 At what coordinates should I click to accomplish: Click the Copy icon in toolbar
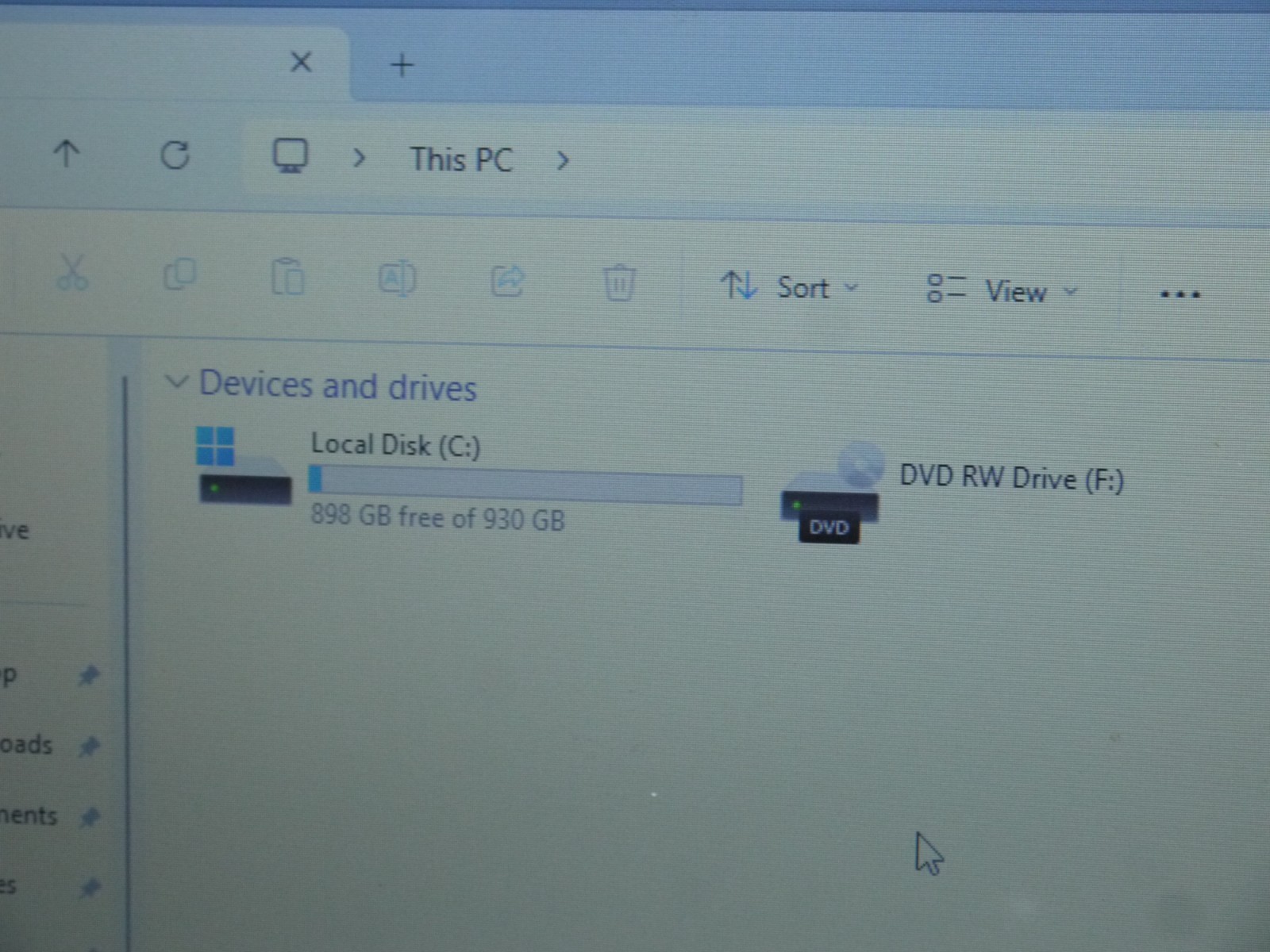pyautogui.click(x=179, y=275)
